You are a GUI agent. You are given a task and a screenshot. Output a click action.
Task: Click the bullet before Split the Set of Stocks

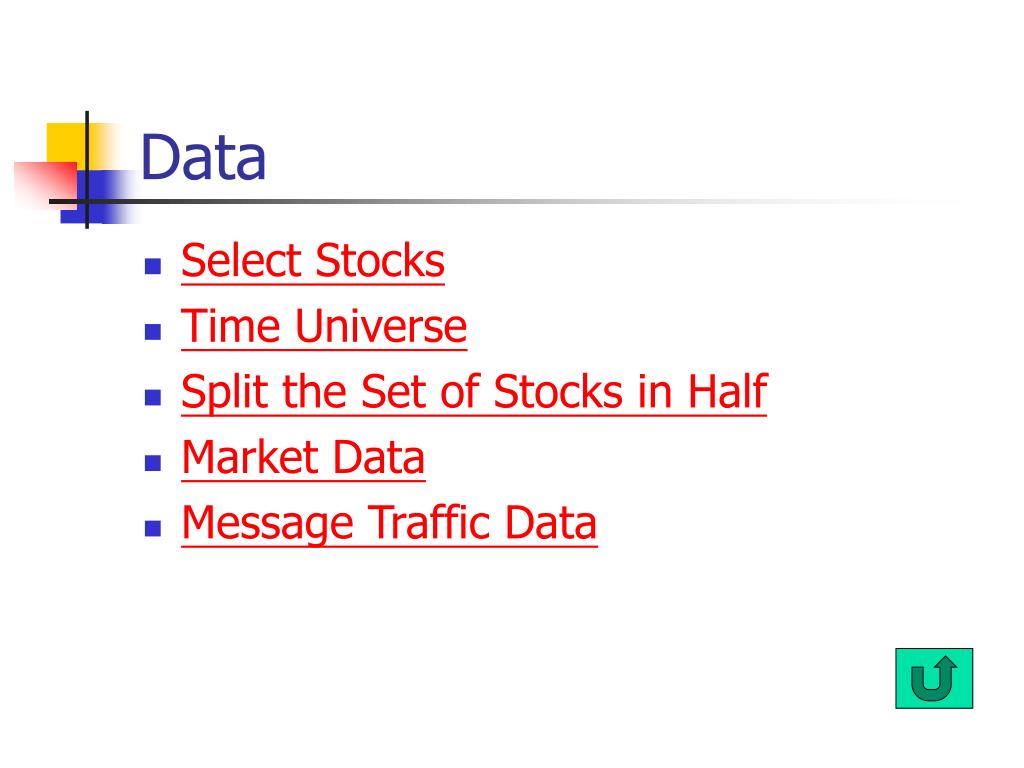153,397
